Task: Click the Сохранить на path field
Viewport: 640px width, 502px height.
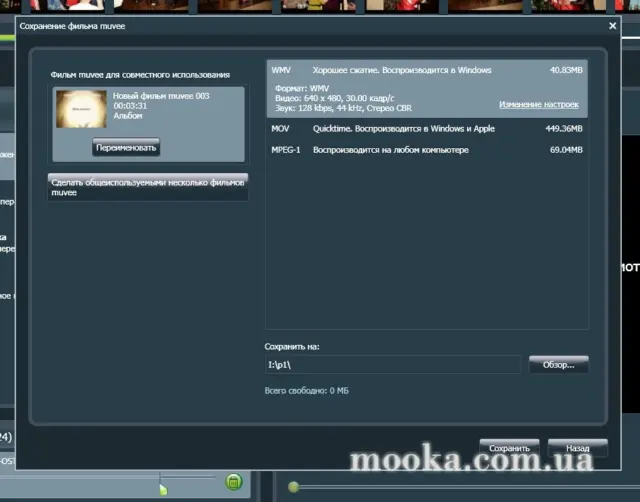Action: pyautogui.click(x=393, y=364)
